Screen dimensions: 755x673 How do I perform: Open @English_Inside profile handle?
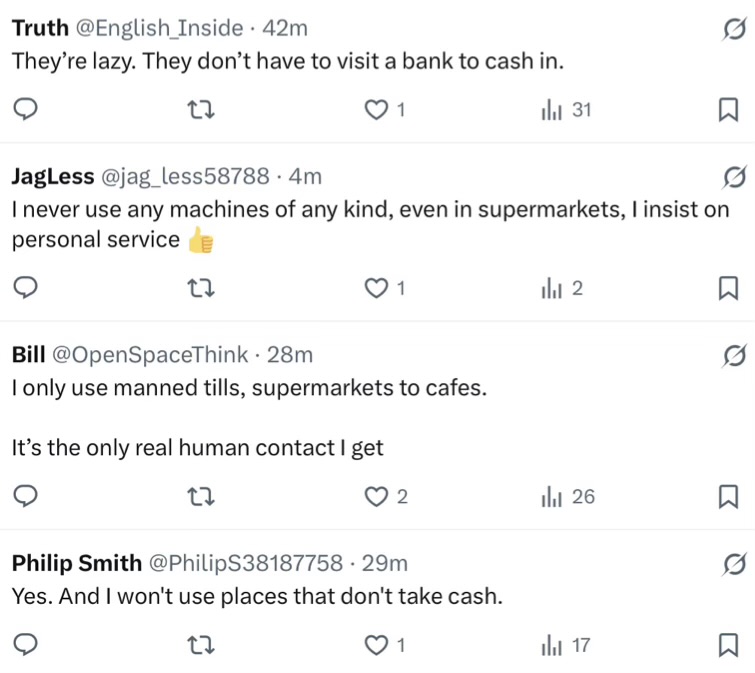(163, 30)
